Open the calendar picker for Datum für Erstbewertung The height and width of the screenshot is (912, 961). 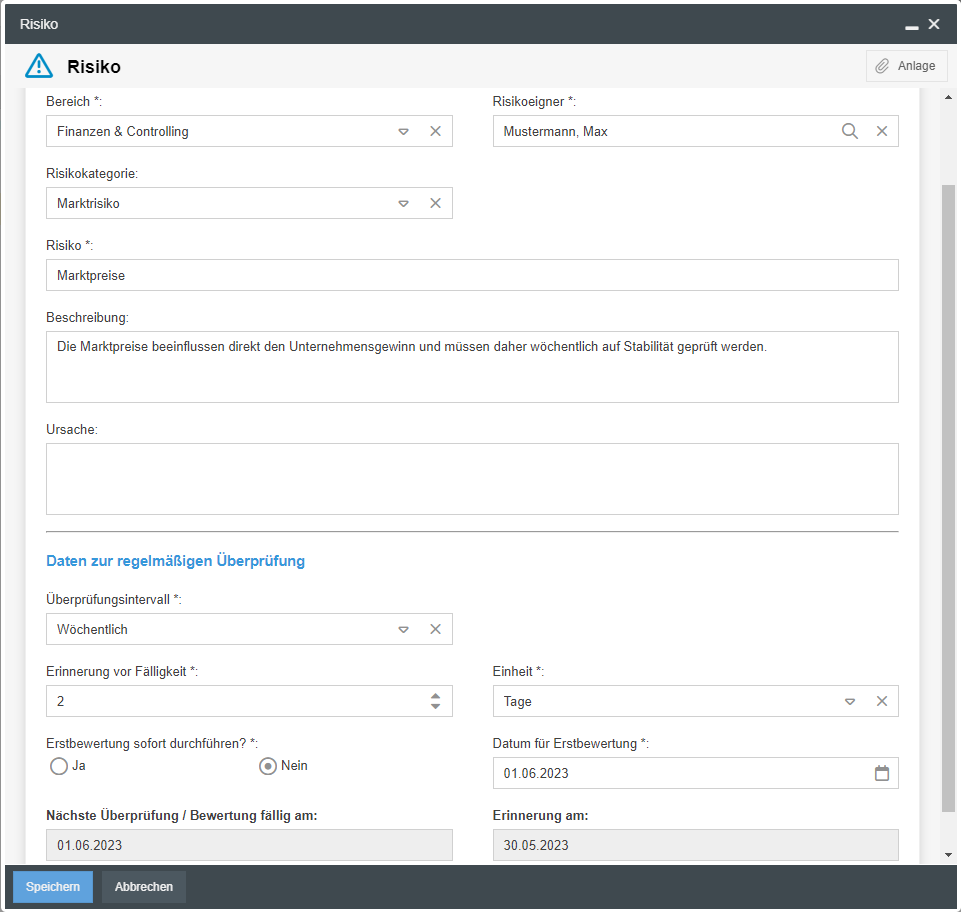(882, 773)
